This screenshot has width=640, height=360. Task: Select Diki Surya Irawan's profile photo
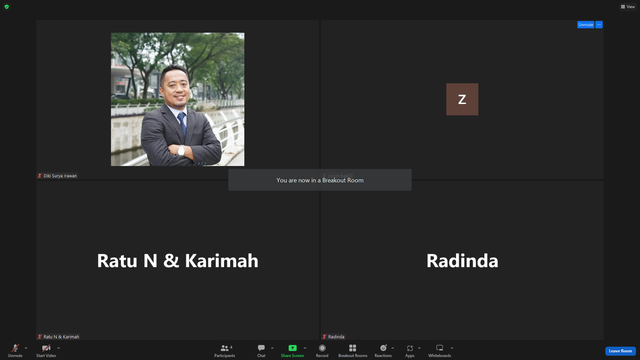click(x=178, y=99)
